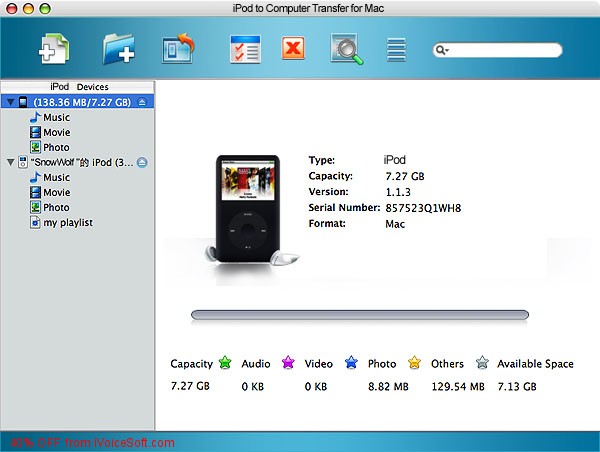600x452 pixels.
Task: Click the window title text
Action: coord(308,8)
